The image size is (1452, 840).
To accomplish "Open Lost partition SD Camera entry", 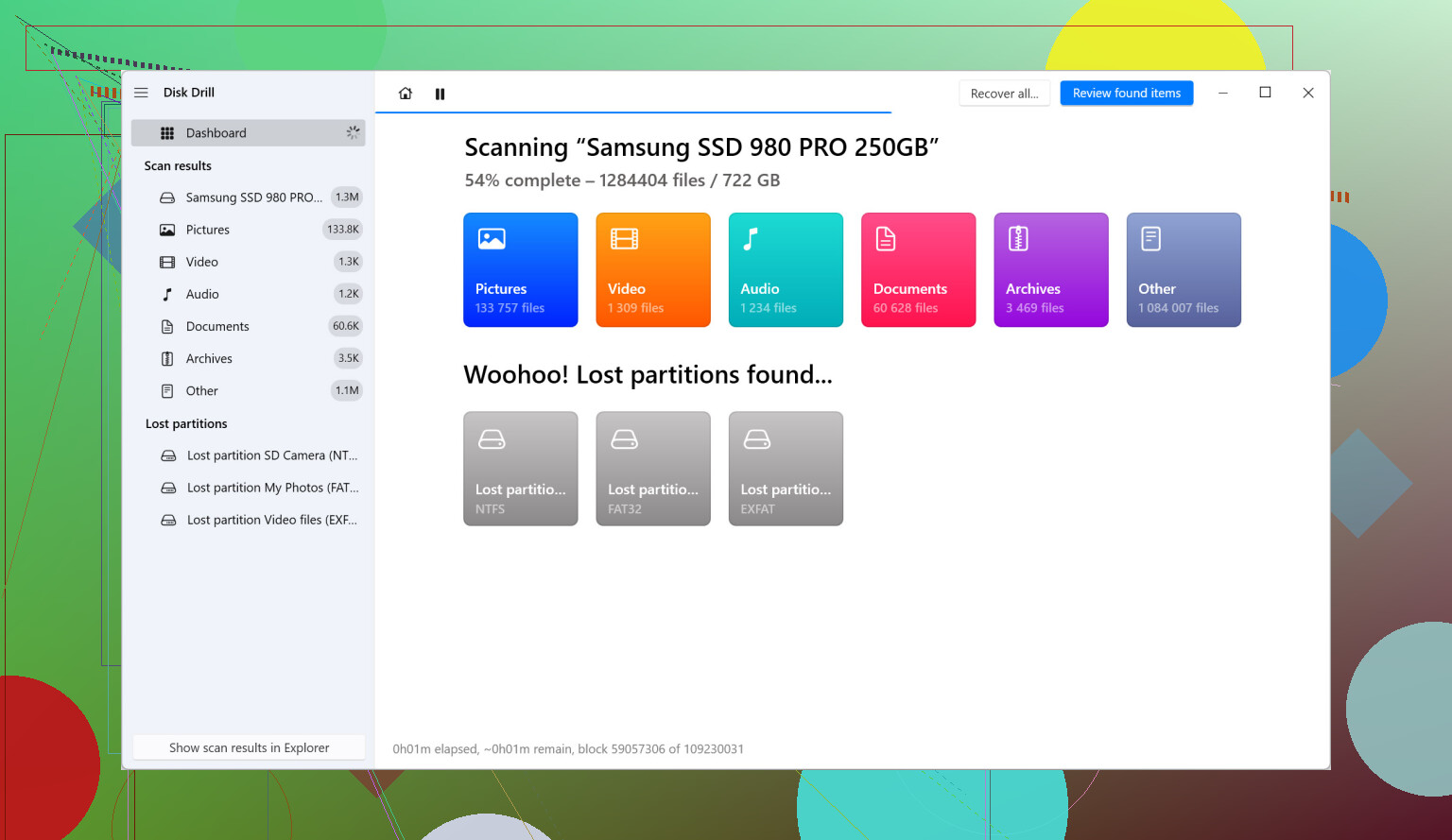I will tap(249, 455).
